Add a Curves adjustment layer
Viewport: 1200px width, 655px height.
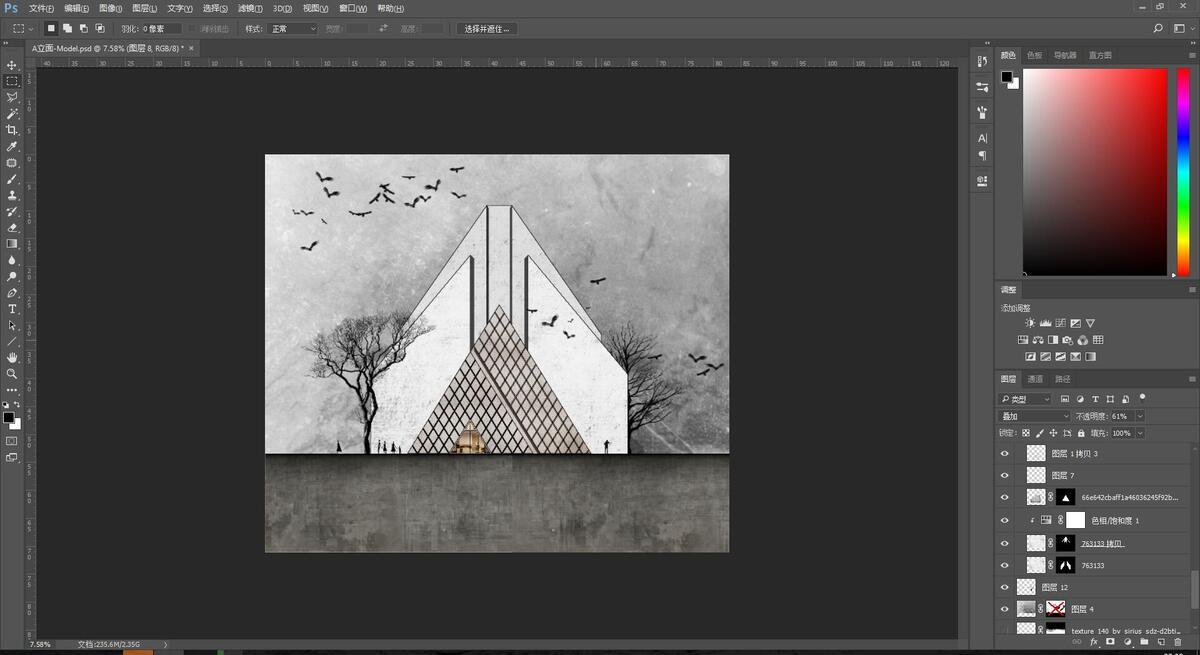pyautogui.click(x=1060, y=323)
